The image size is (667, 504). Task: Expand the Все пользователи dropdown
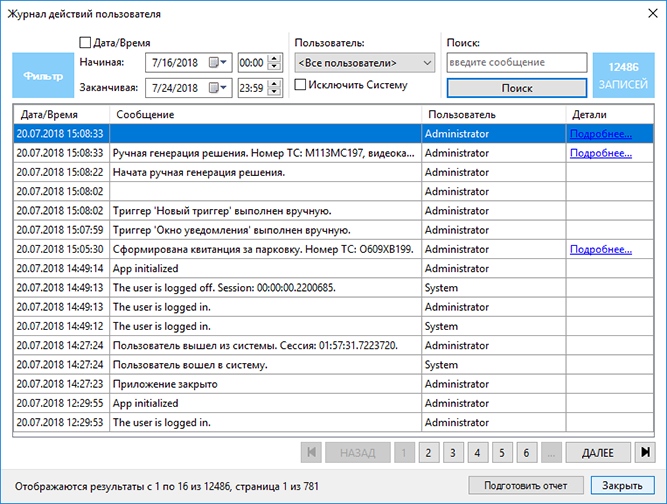tap(365, 63)
